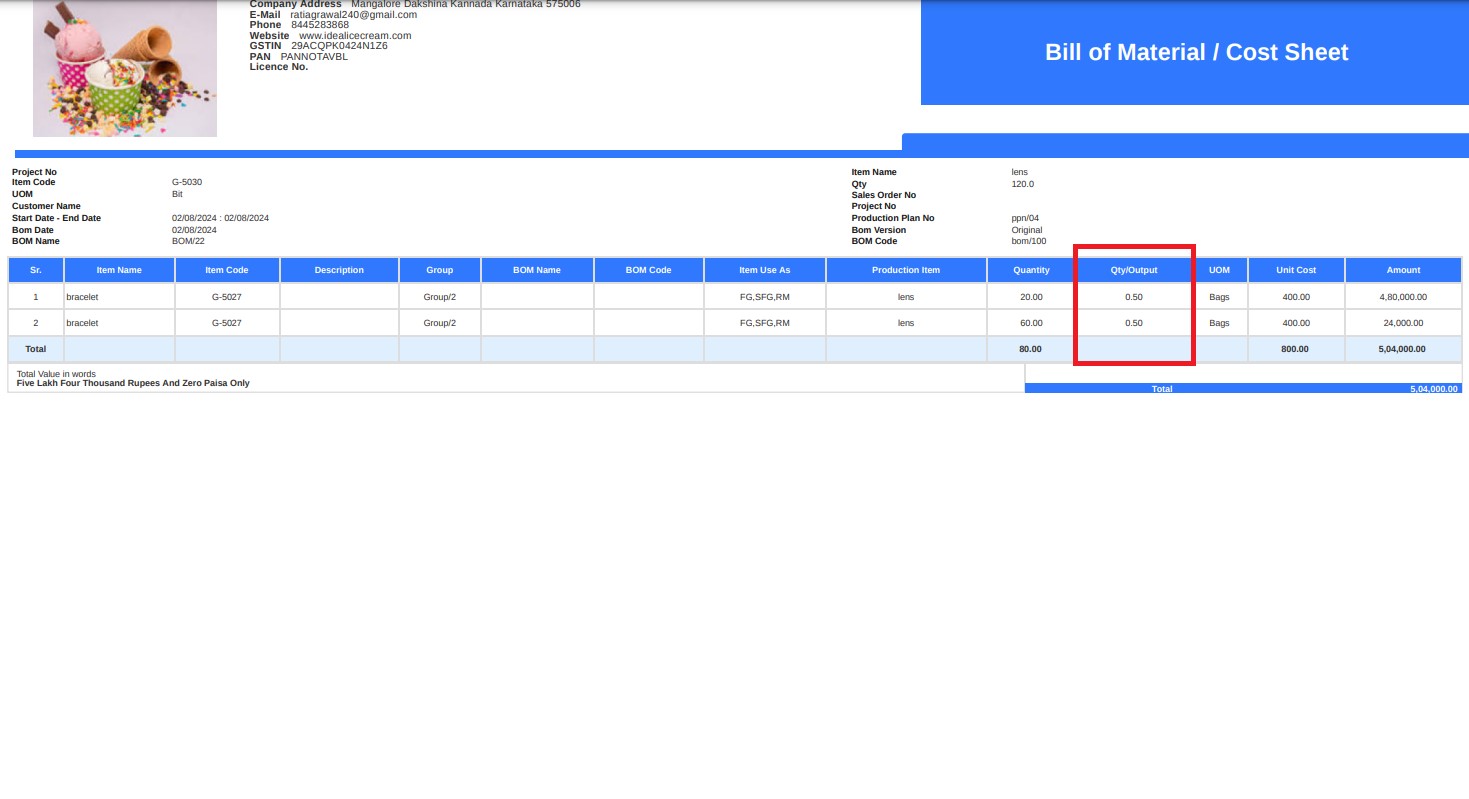
Task: Click the 'Licence No.' label
Action: 279,67
